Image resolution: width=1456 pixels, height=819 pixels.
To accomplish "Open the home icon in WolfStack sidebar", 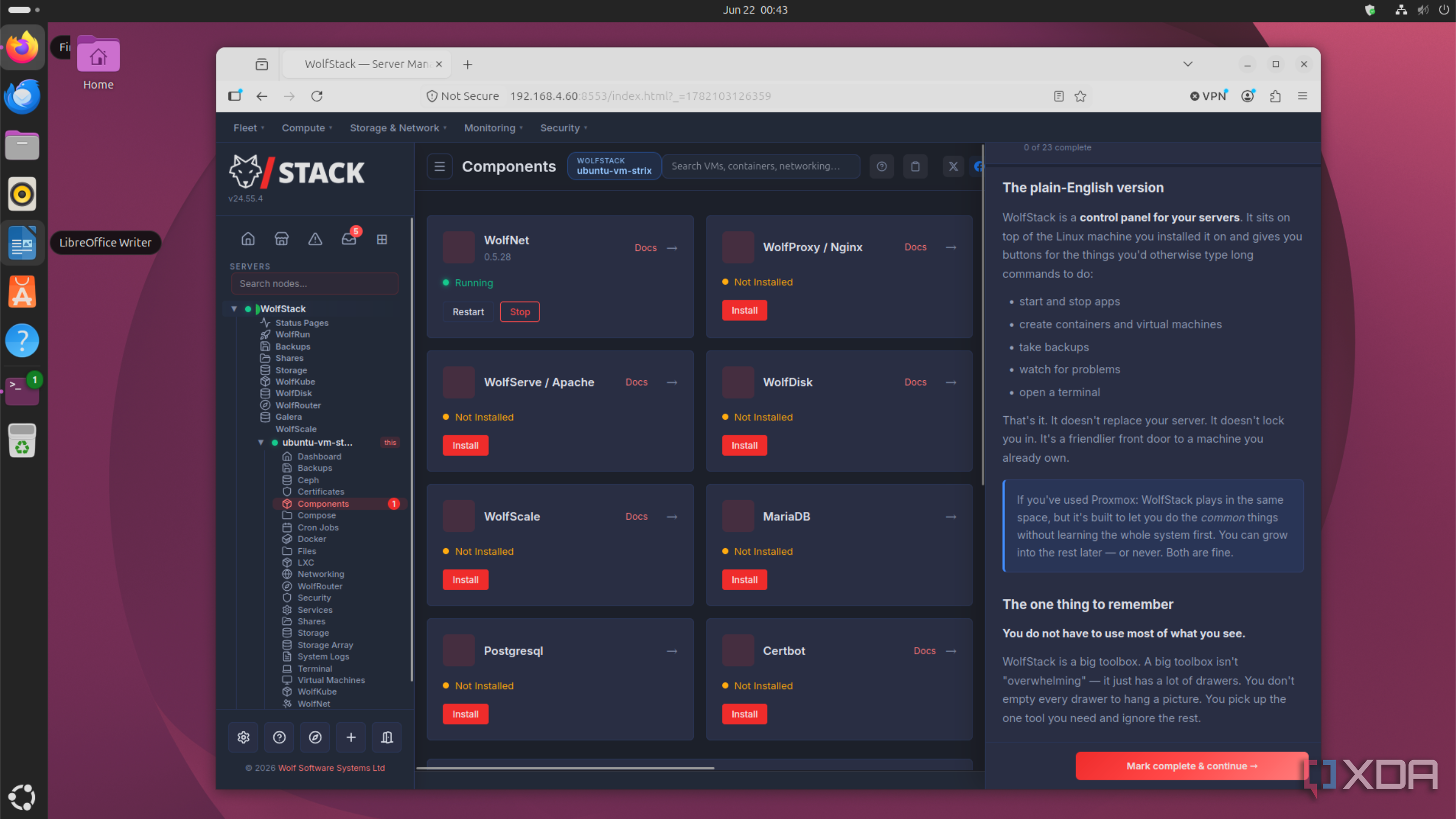I will pos(248,239).
